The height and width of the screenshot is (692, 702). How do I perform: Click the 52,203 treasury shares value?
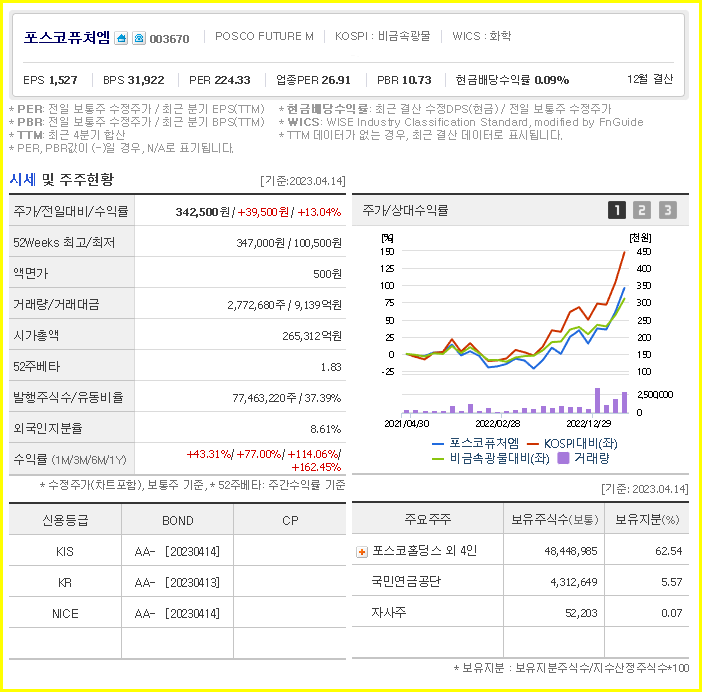[581, 613]
